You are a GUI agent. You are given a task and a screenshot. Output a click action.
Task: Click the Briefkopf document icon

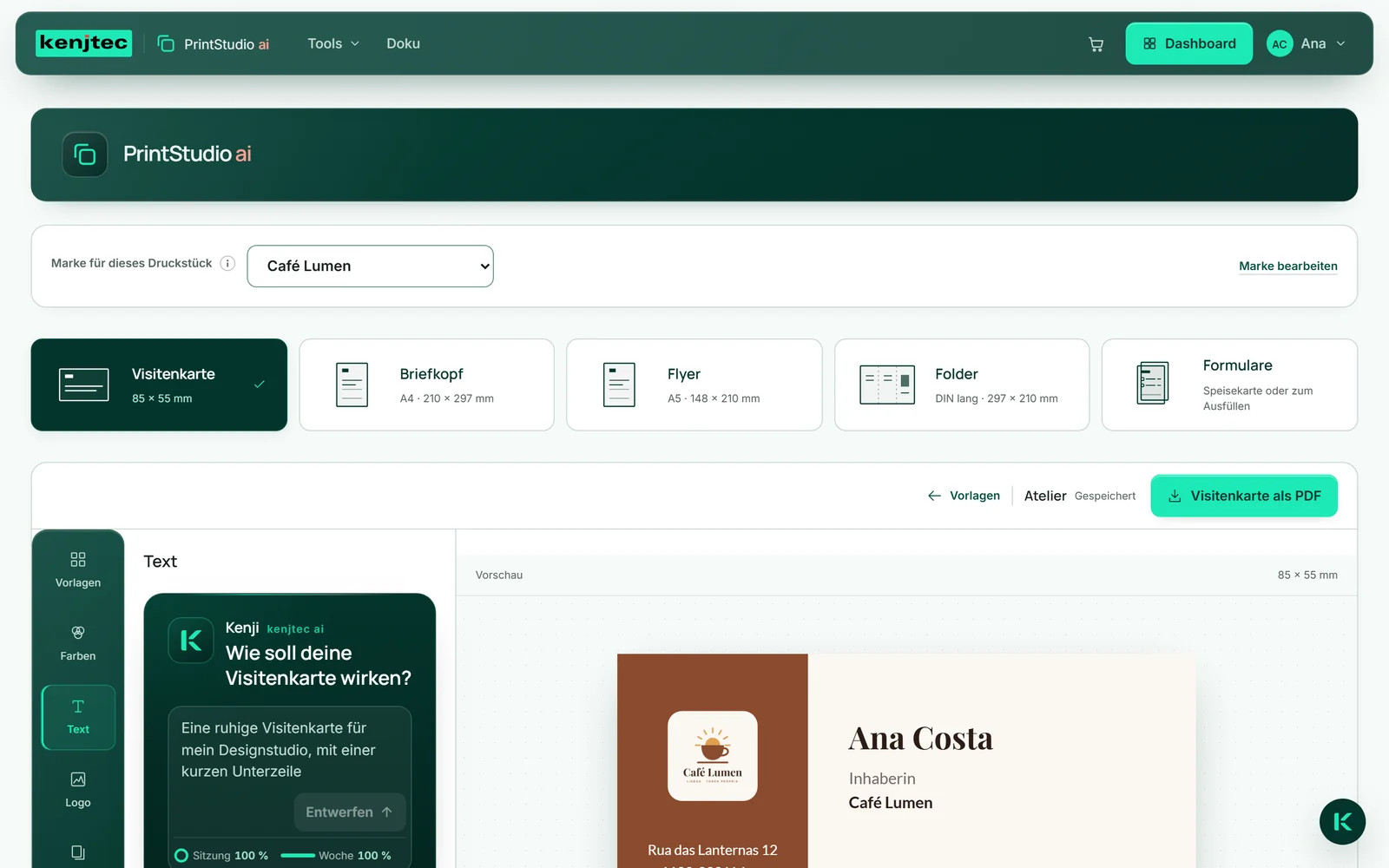pyautogui.click(x=352, y=385)
